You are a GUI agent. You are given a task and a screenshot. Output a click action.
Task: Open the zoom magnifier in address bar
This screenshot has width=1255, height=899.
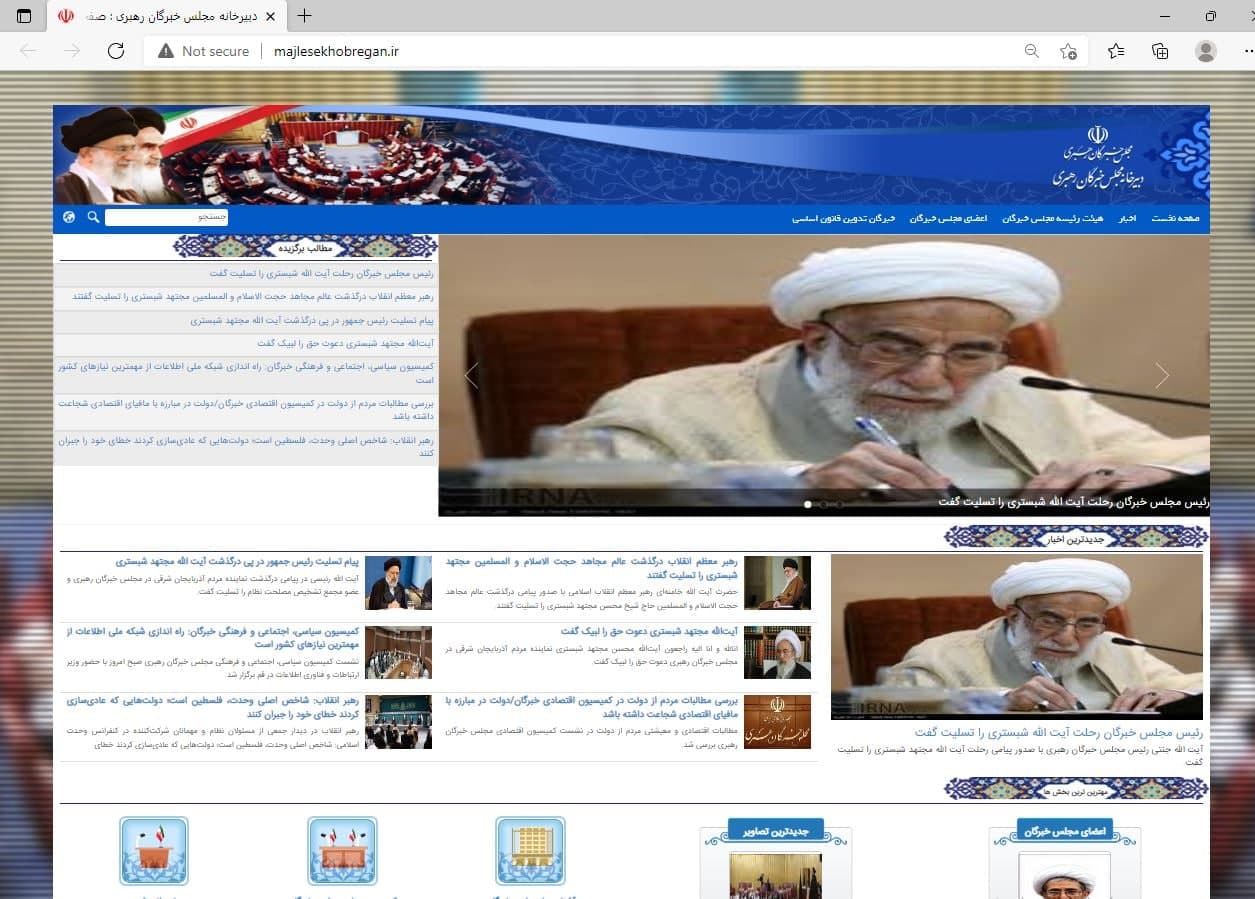(x=1031, y=51)
